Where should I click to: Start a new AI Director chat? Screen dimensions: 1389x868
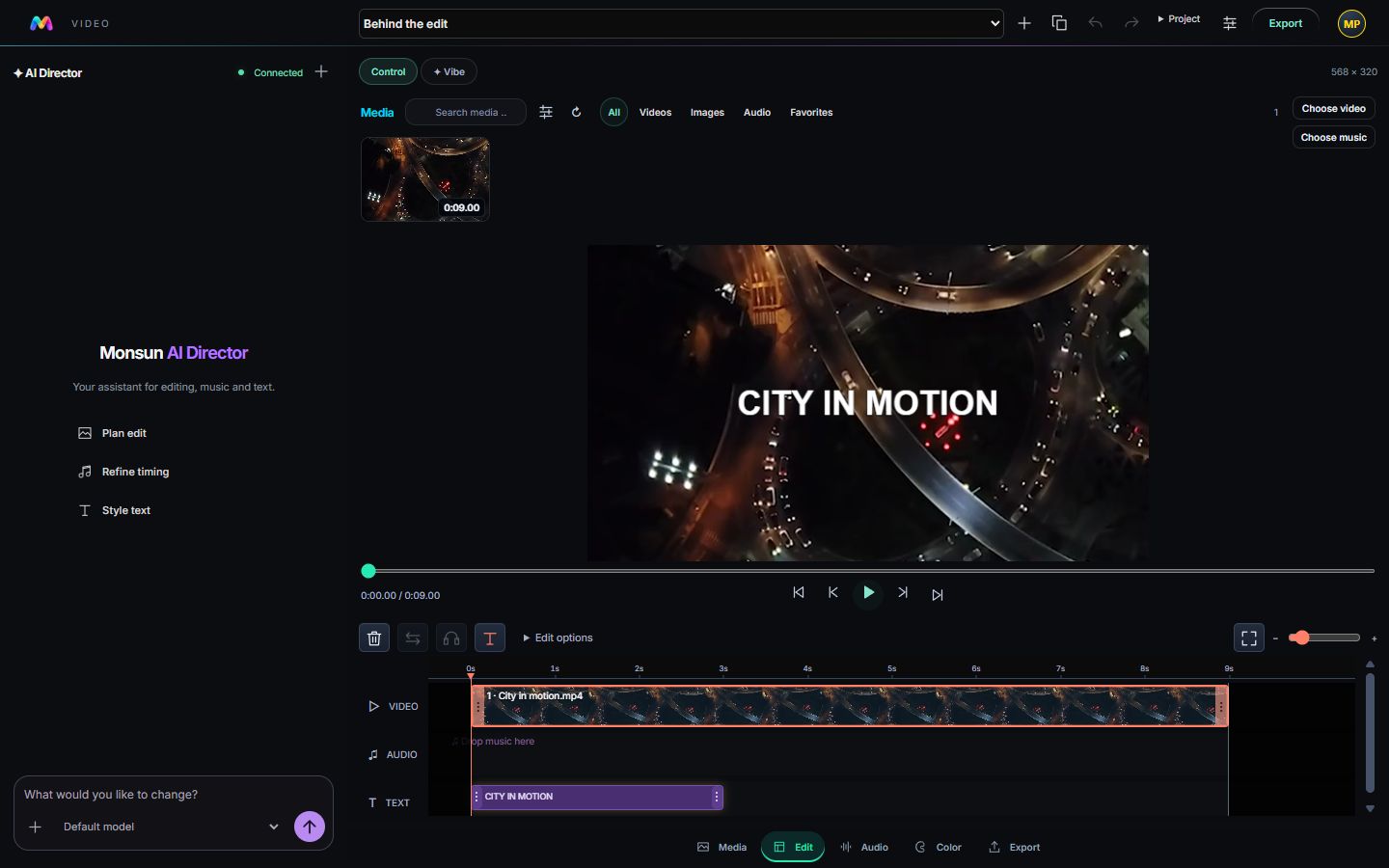point(321,71)
